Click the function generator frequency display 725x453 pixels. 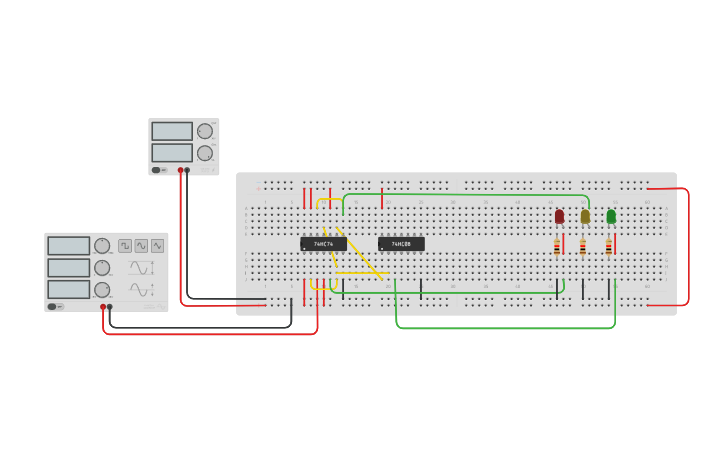(x=69, y=246)
